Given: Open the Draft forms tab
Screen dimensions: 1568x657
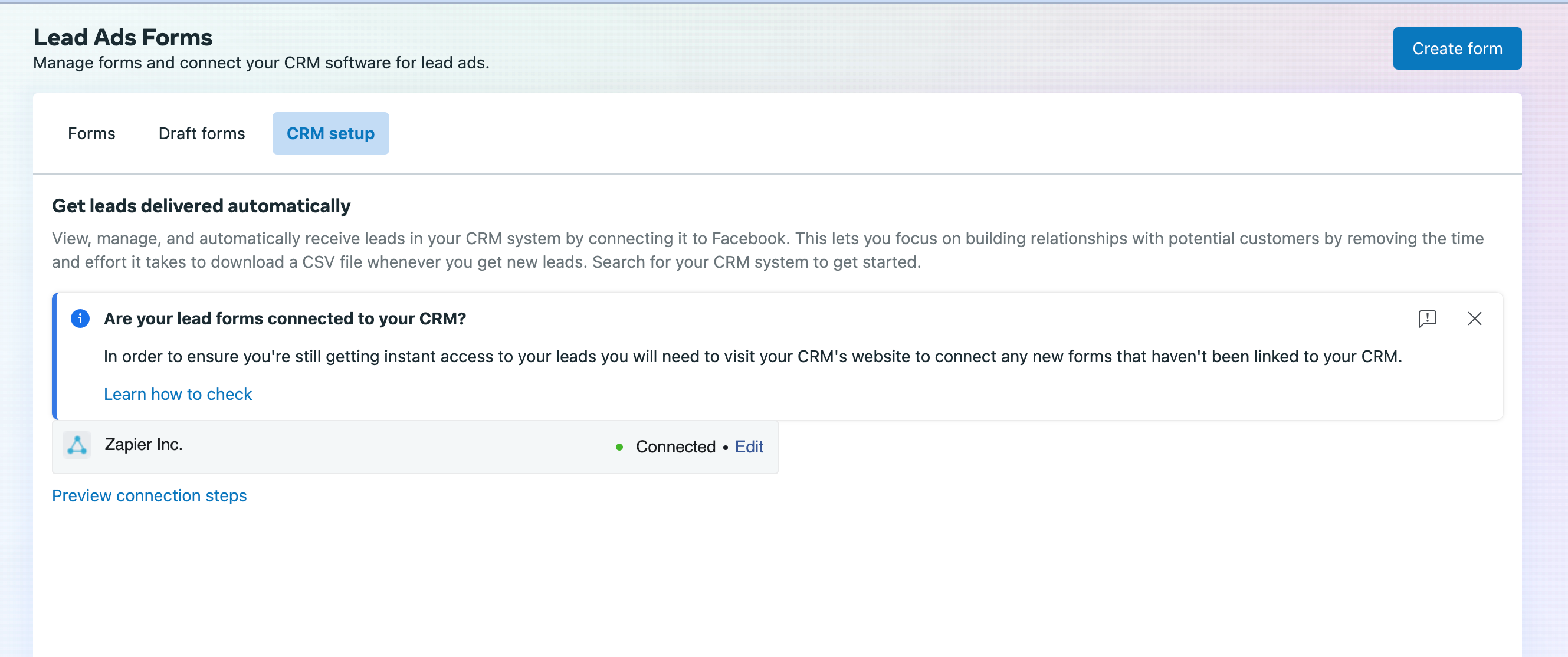Looking at the screenshot, I should [x=202, y=133].
